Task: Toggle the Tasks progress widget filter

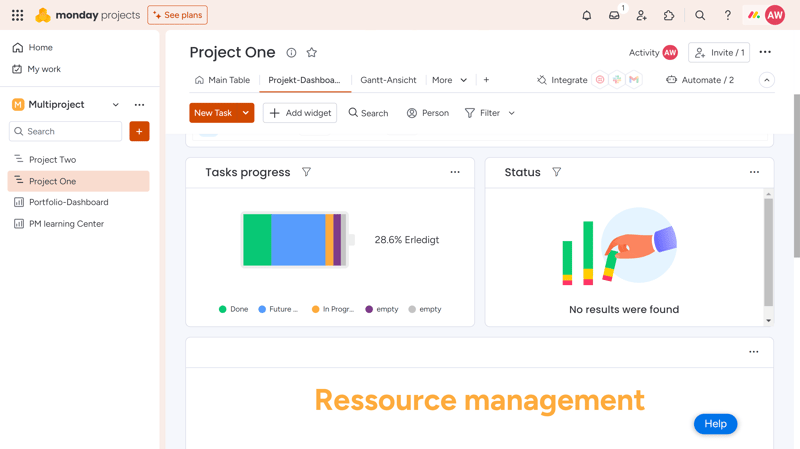Action: pos(306,172)
